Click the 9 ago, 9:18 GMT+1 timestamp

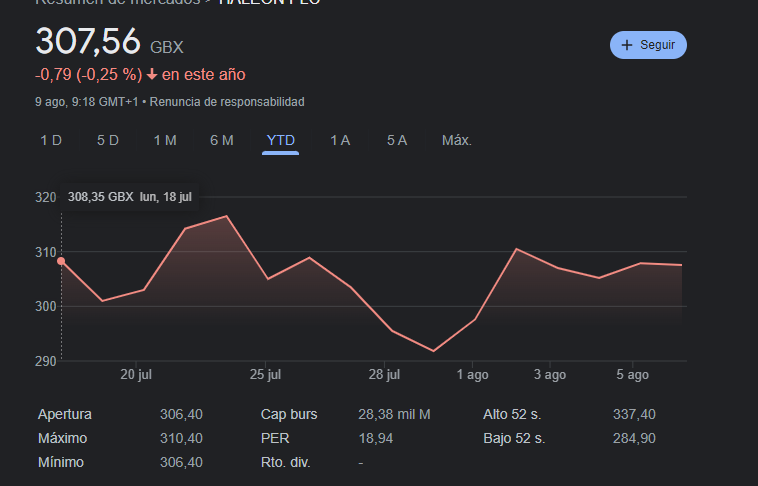point(87,102)
